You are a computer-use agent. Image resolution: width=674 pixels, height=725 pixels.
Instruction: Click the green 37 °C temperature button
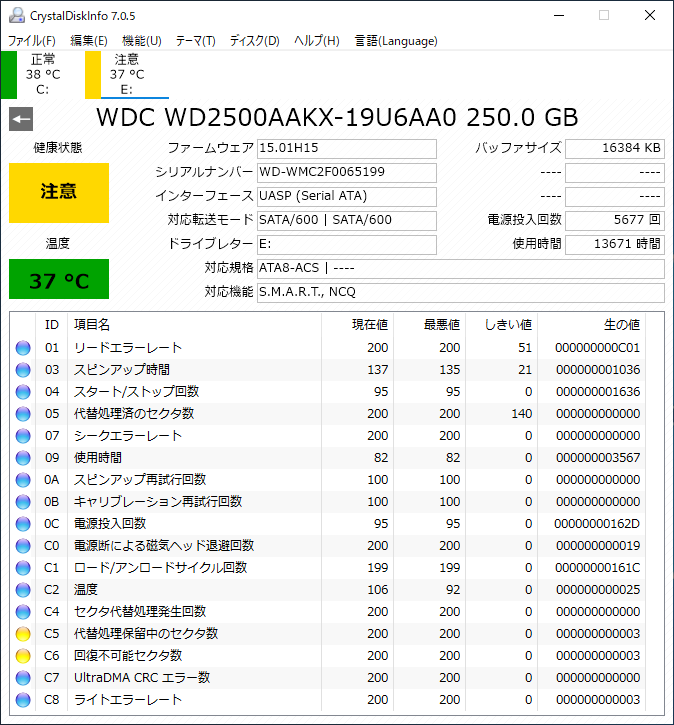[59, 279]
